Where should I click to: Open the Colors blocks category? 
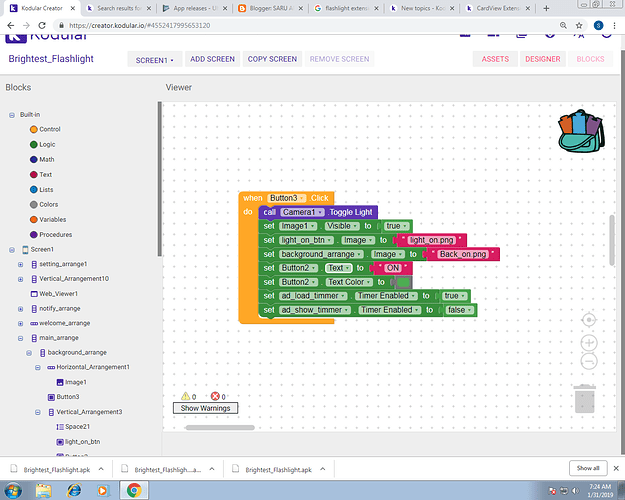pyautogui.click(x=49, y=204)
